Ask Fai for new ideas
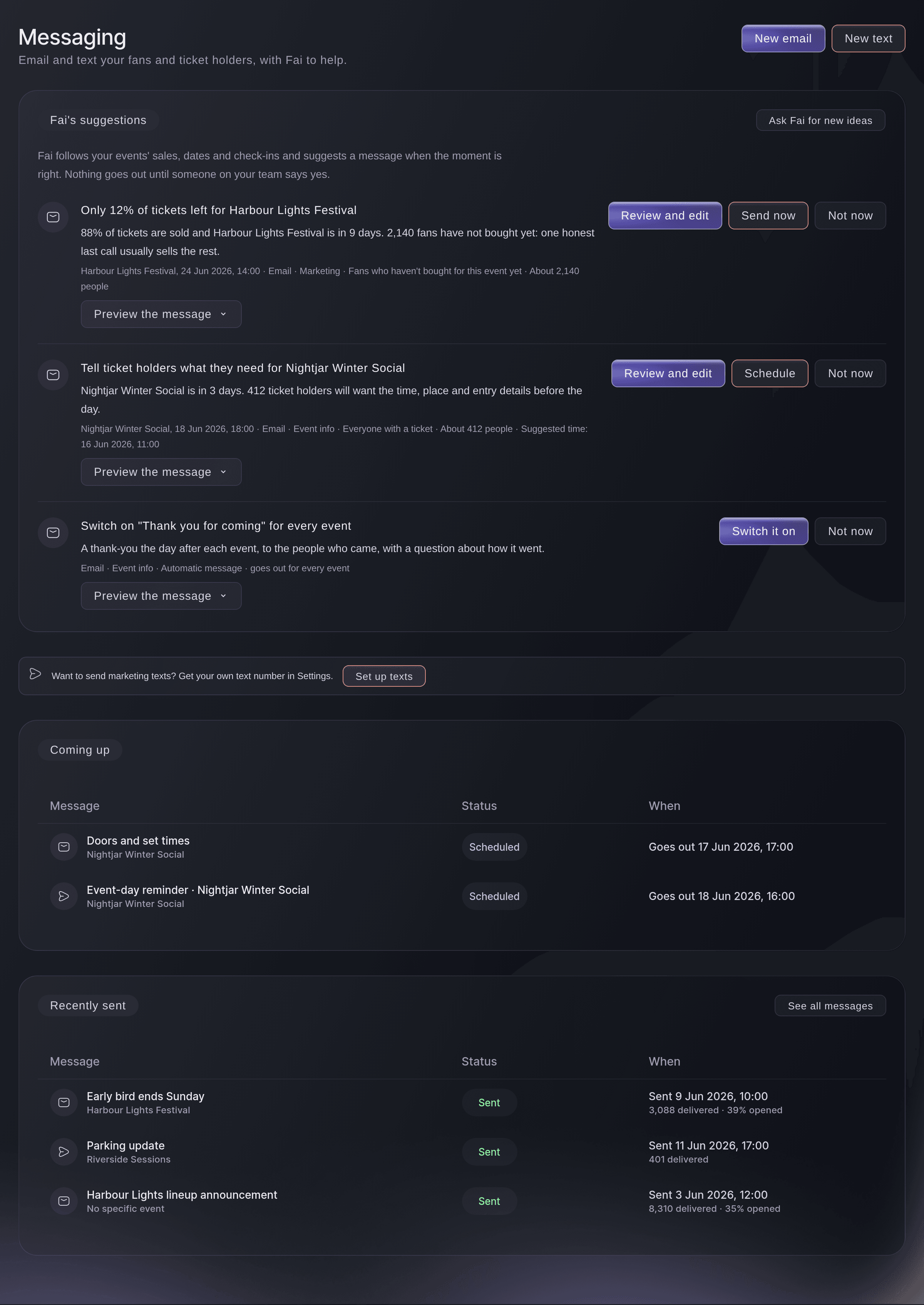Viewport: 924px width, 1305px height. click(820, 120)
